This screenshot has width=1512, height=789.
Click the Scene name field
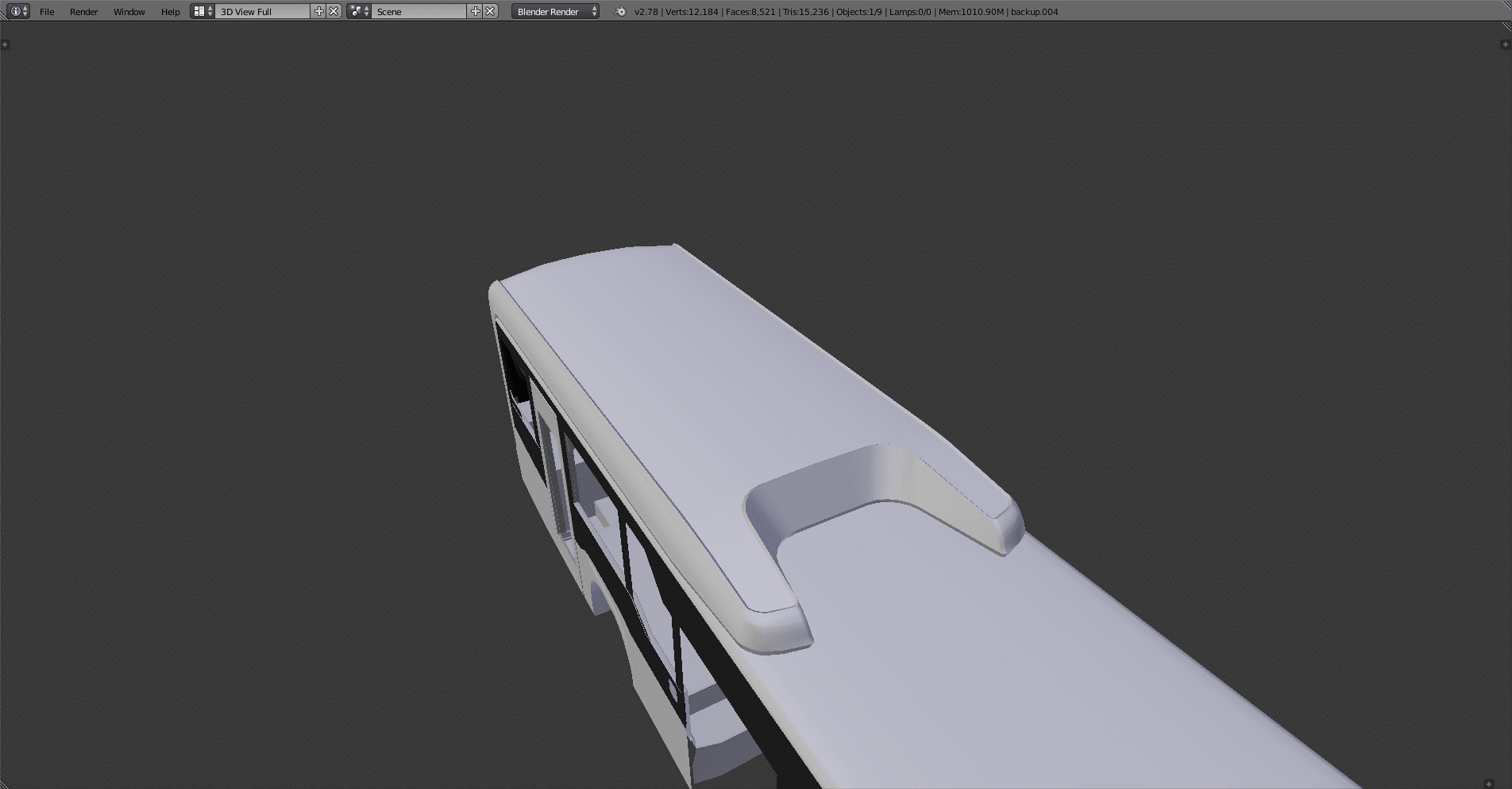[418, 12]
